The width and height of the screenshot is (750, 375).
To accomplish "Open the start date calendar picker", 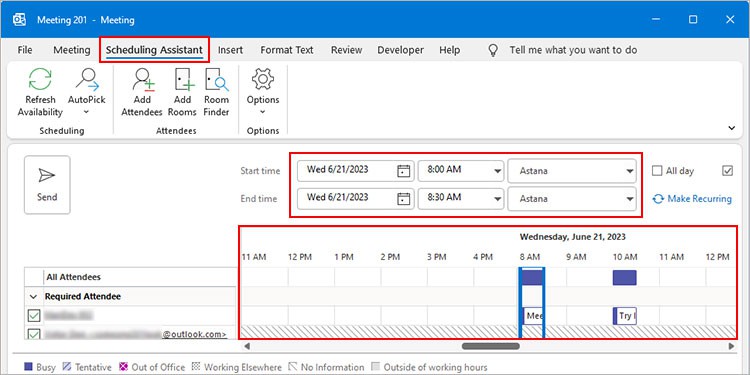I will [404, 171].
